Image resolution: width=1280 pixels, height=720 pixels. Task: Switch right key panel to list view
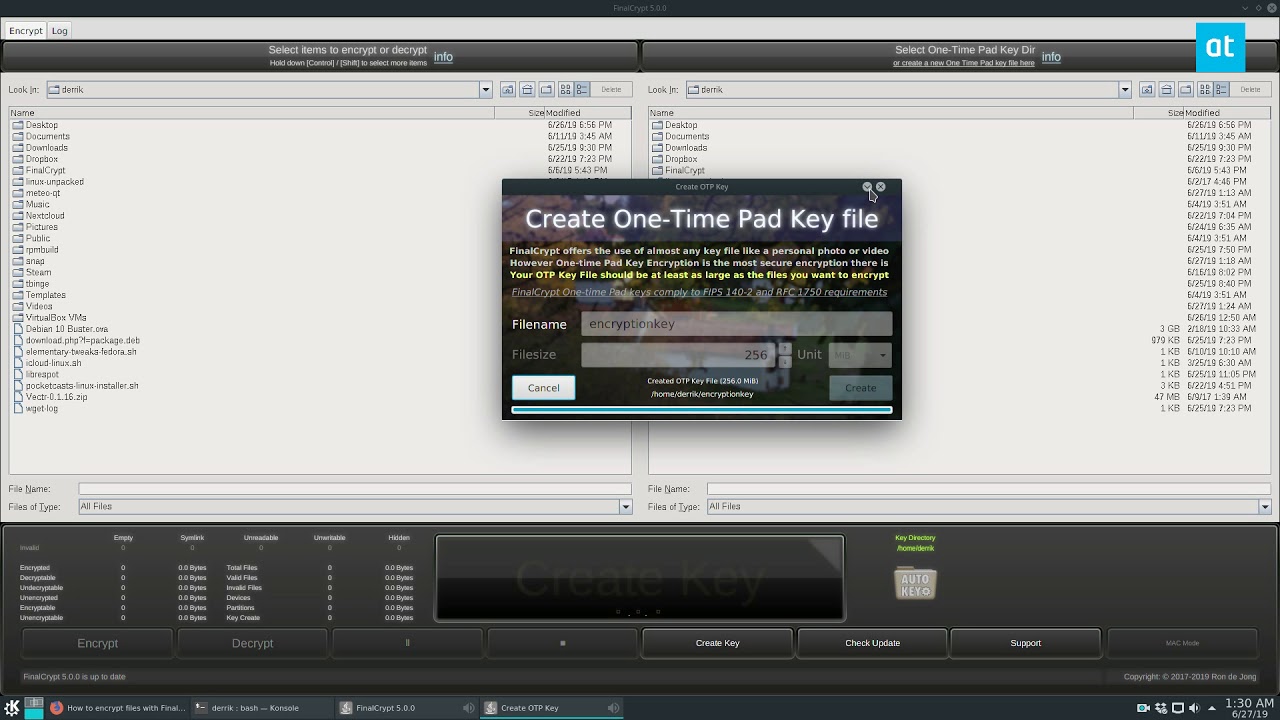coord(1205,89)
